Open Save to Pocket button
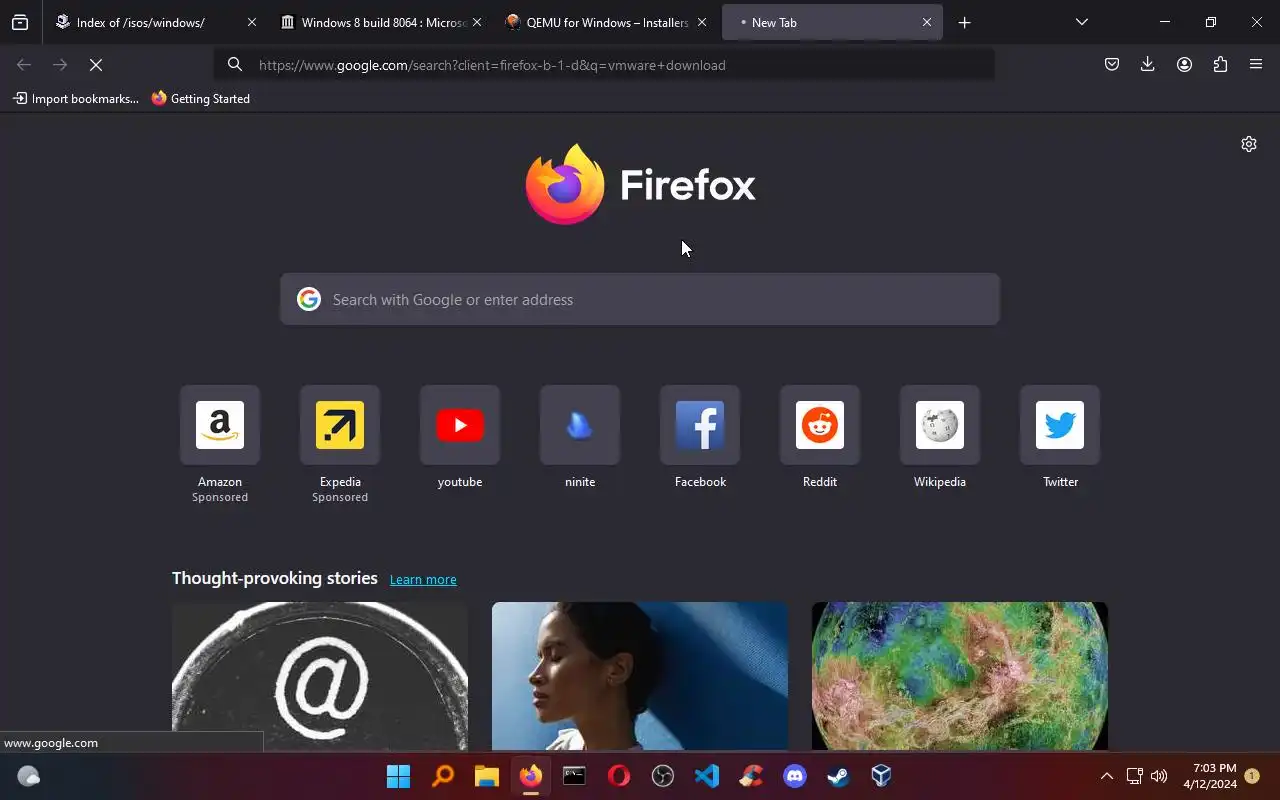This screenshot has width=1280, height=800. pos(1112,65)
